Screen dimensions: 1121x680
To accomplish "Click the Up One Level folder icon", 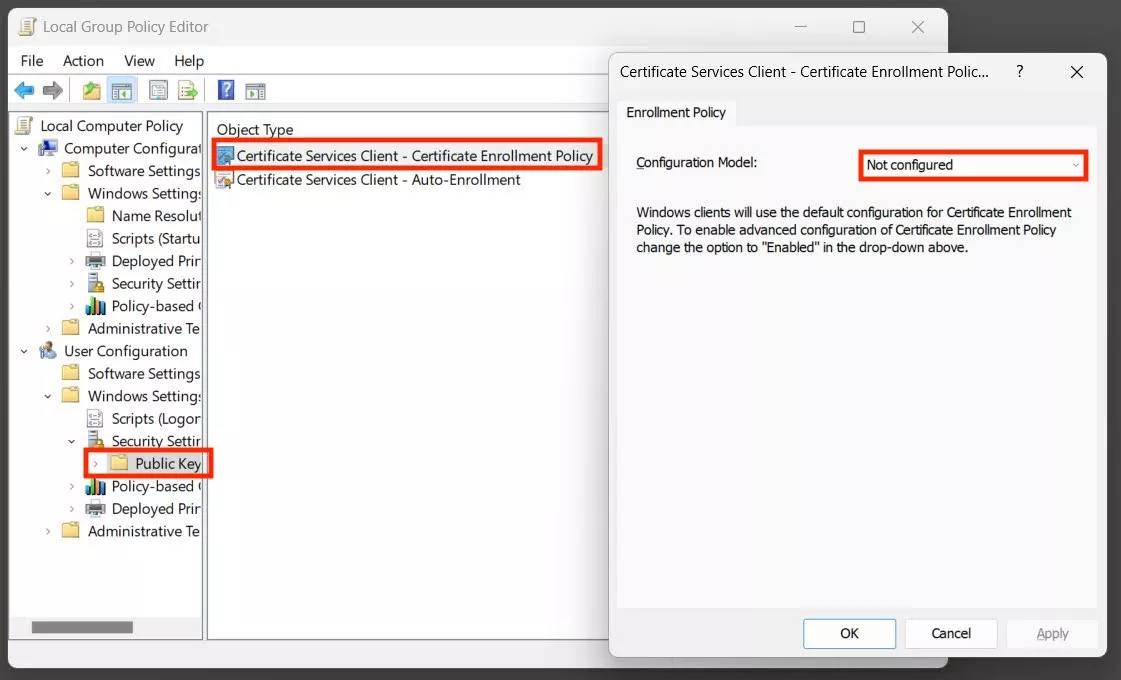I will click(x=91, y=91).
